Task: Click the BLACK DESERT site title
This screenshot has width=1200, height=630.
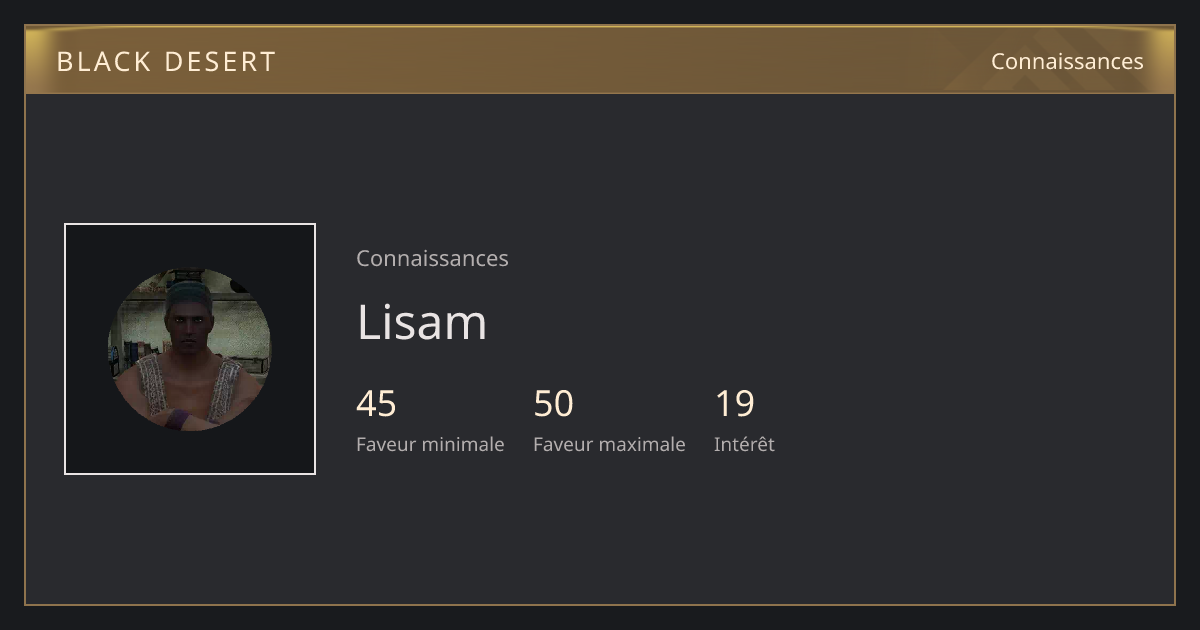Action: pos(166,62)
